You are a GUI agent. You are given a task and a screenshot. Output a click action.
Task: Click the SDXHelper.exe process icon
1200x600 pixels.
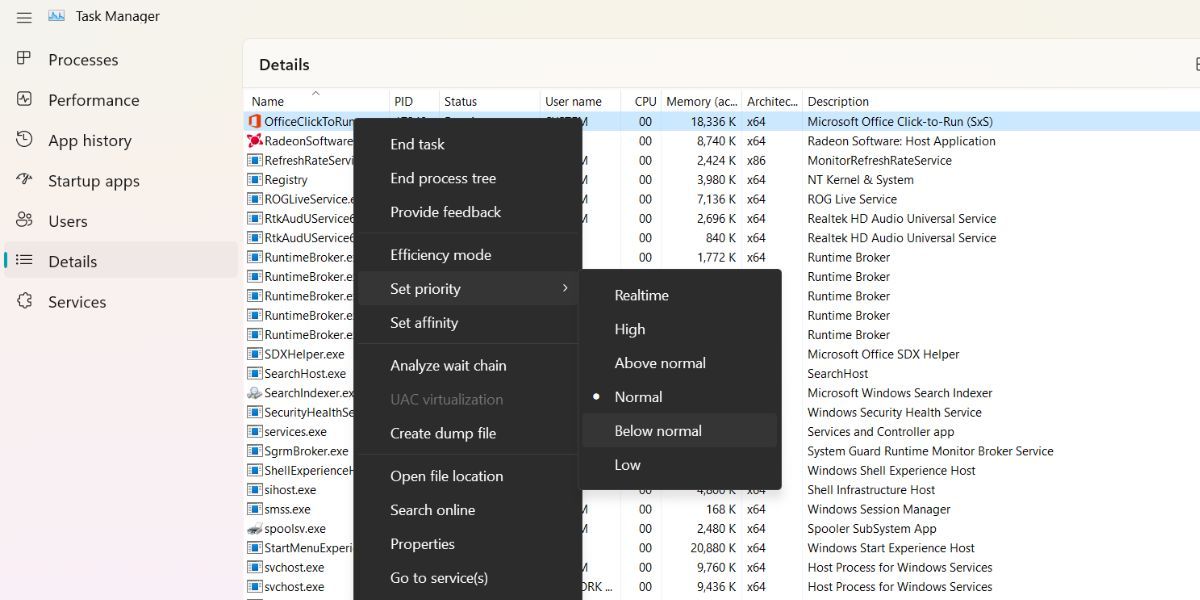pyautogui.click(x=255, y=354)
